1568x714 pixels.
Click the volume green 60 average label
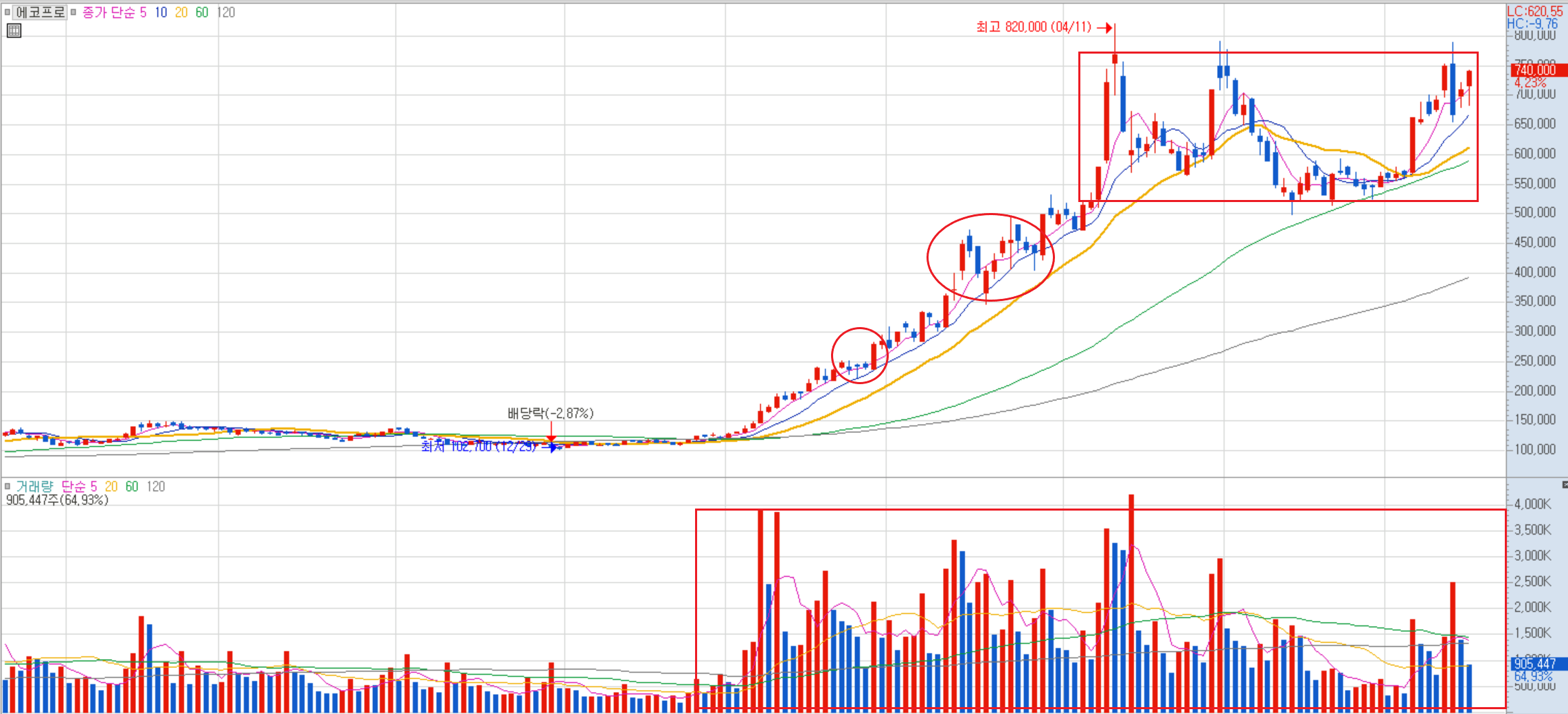132,487
